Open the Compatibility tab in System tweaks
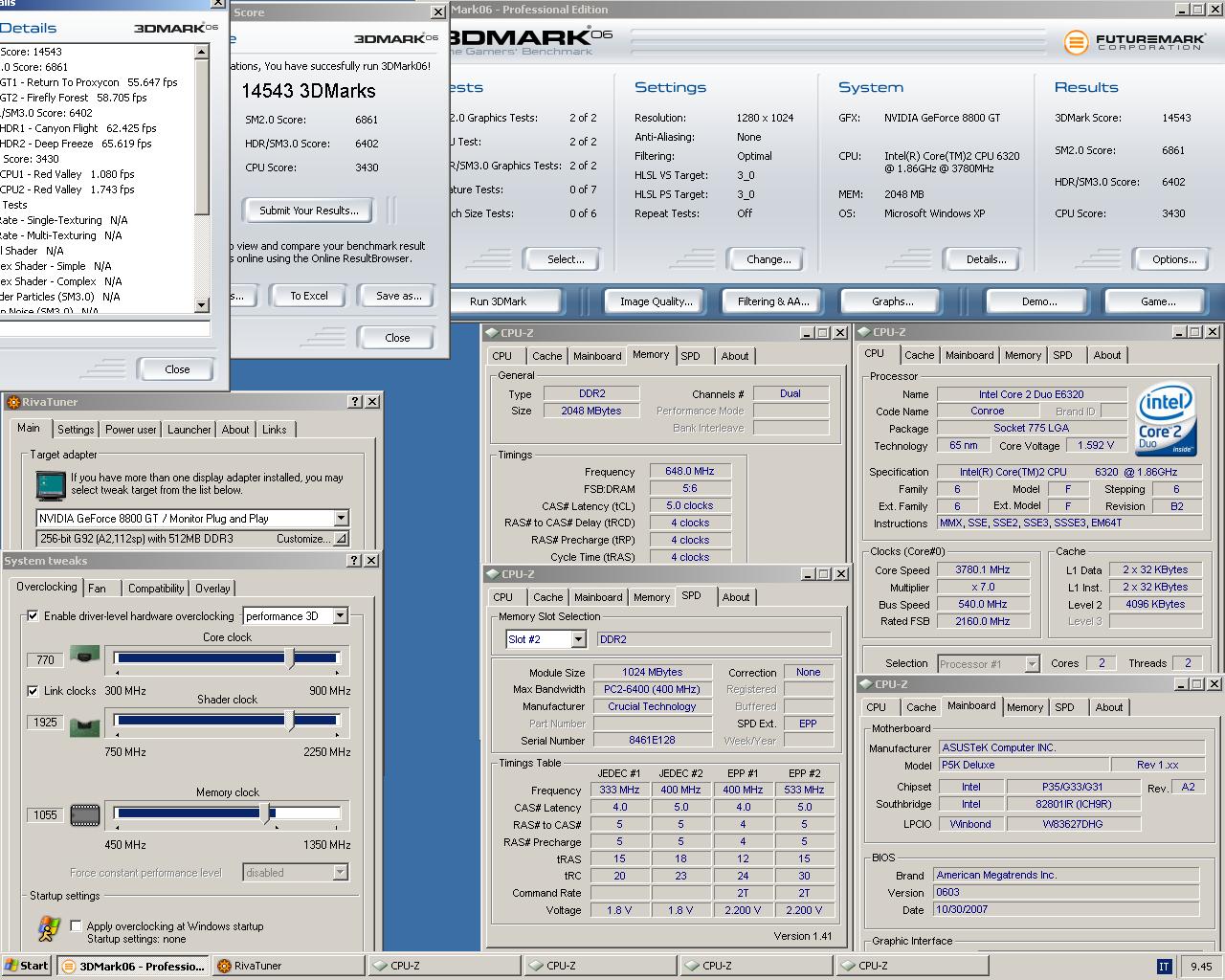Image resolution: width=1225 pixels, height=980 pixels. click(x=156, y=589)
